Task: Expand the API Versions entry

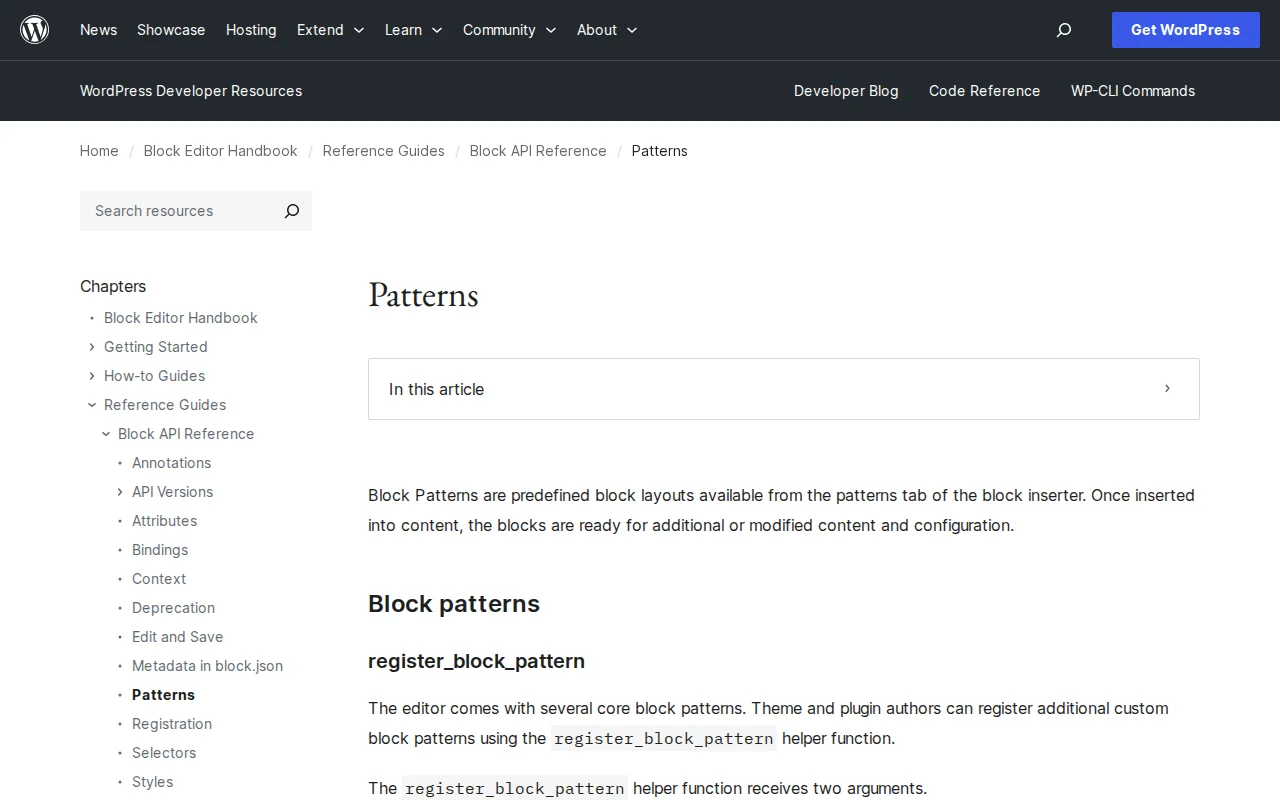Action: click(x=119, y=492)
